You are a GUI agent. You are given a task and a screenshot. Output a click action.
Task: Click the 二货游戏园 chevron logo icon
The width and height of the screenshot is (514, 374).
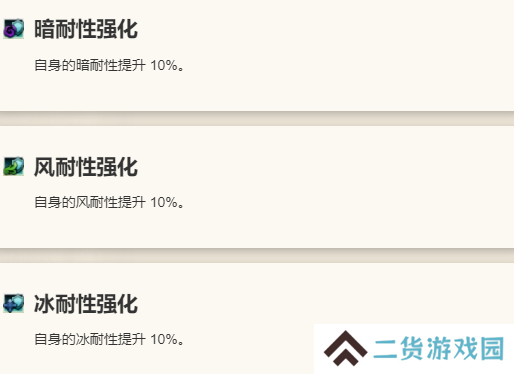tap(346, 348)
